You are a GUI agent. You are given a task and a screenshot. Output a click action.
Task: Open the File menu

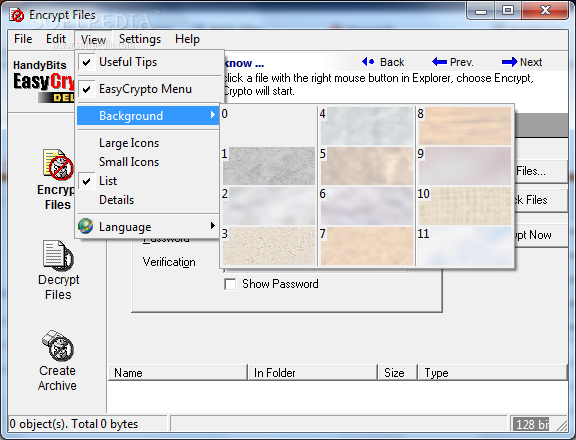pyautogui.click(x=23, y=39)
